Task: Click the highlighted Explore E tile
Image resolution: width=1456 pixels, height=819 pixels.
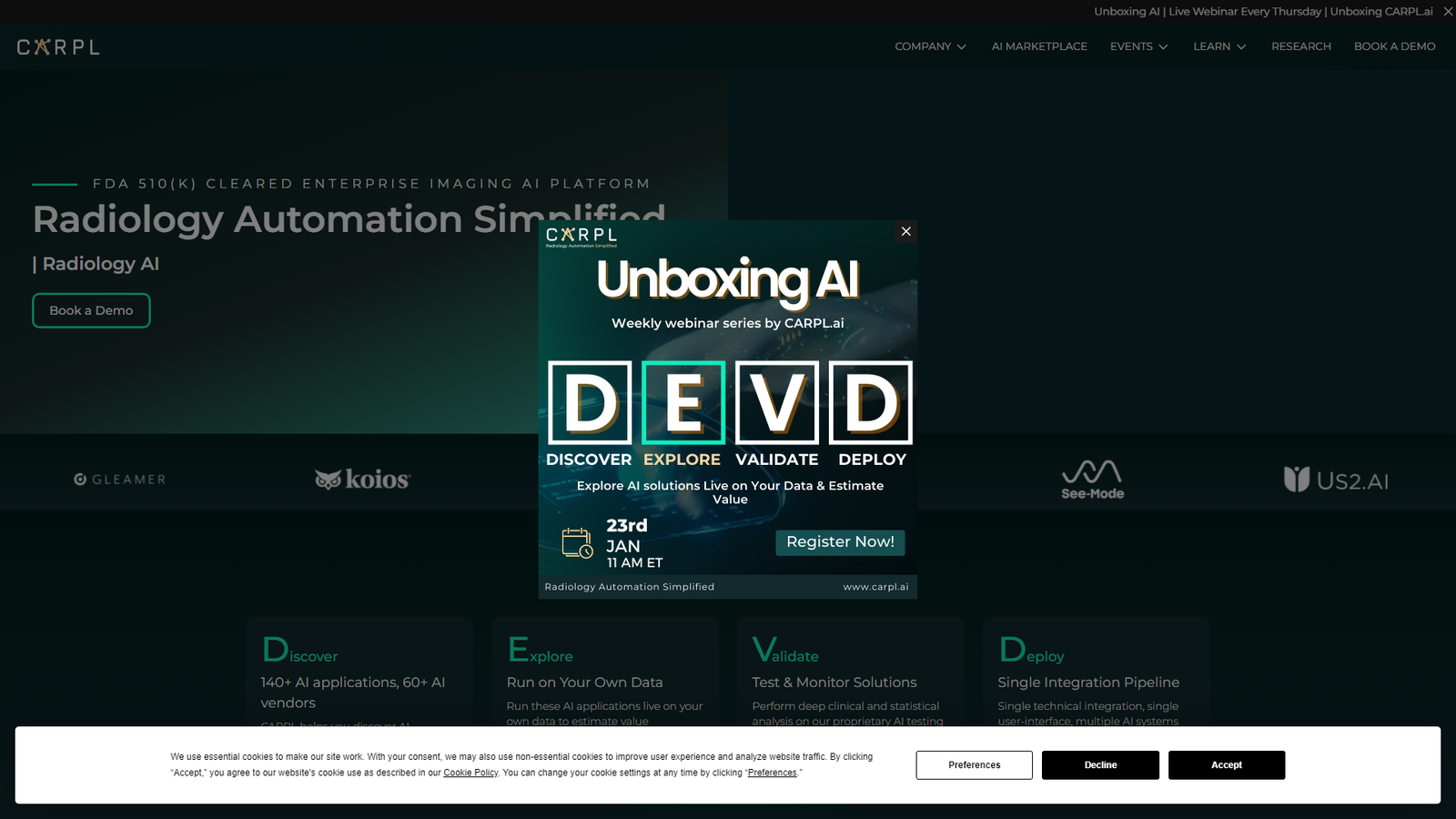Action: 683,402
